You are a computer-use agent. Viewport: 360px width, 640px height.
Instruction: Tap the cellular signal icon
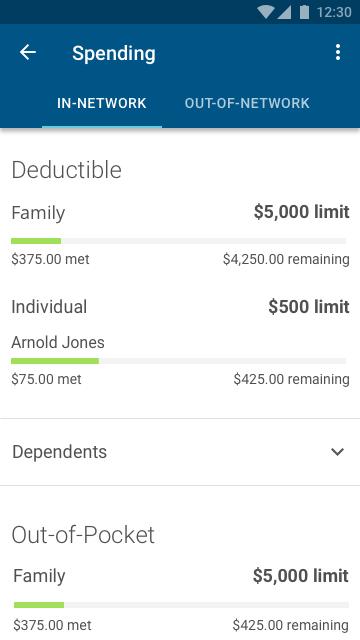click(284, 12)
